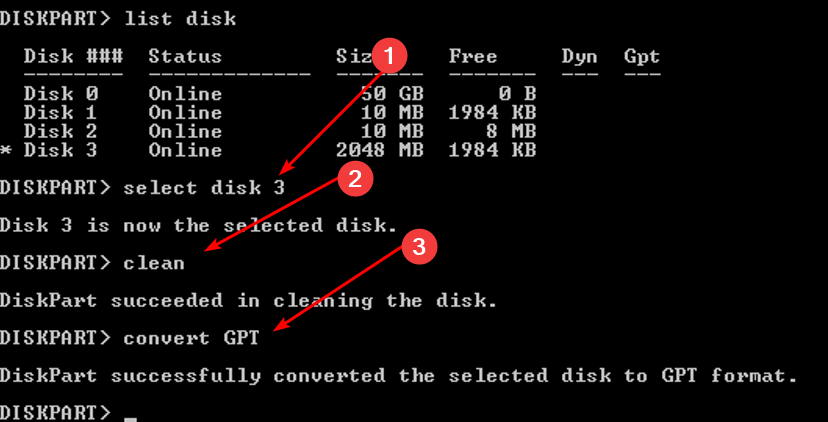The image size is (828, 422).
Task: Click the "Disk 3 is now the selected disk" message
Action: [x=198, y=225]
